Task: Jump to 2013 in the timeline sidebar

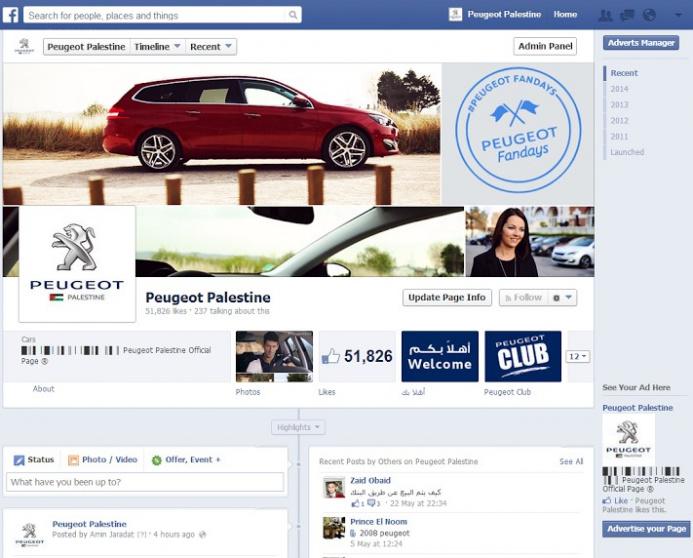Action: [620, 105]
